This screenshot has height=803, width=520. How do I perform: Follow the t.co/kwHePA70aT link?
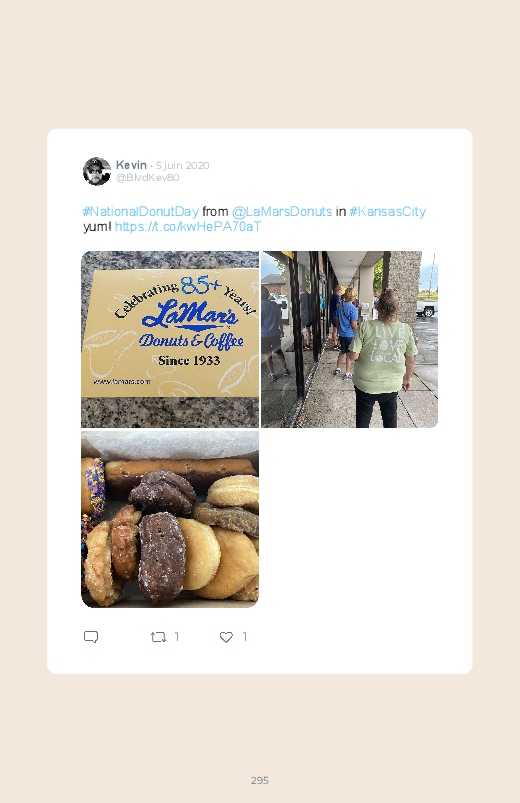tap(188, 226)
